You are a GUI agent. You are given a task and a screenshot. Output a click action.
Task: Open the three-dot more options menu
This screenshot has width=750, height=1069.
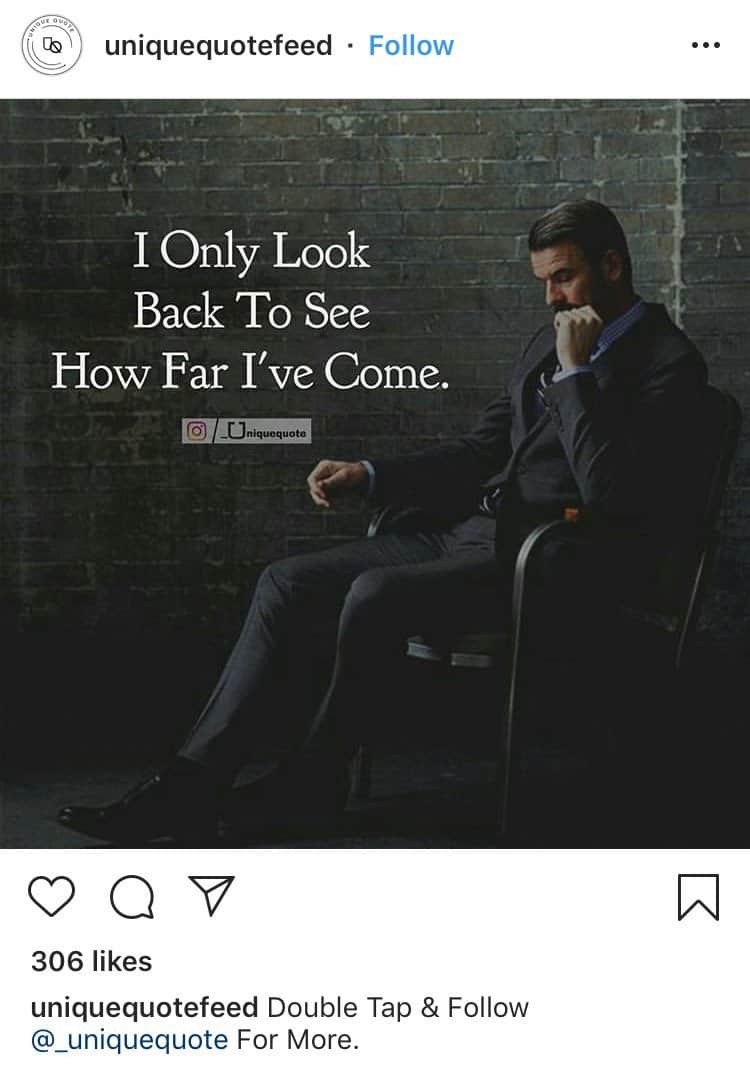[x=706, y=46]
